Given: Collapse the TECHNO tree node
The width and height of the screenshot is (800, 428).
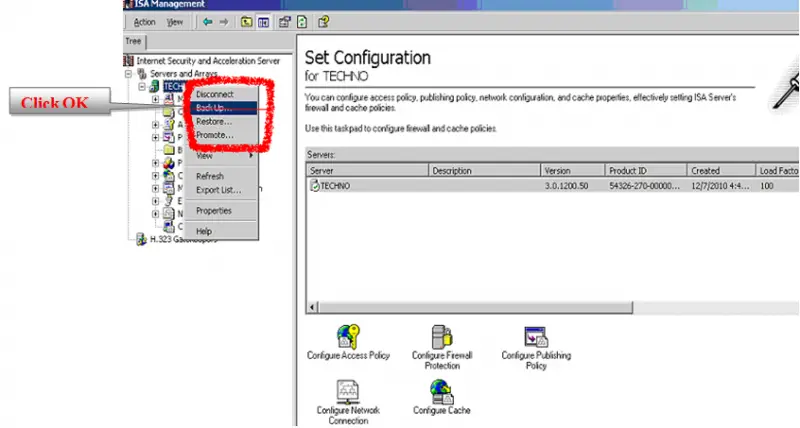Looking at the screenshot, I should 142,87.
